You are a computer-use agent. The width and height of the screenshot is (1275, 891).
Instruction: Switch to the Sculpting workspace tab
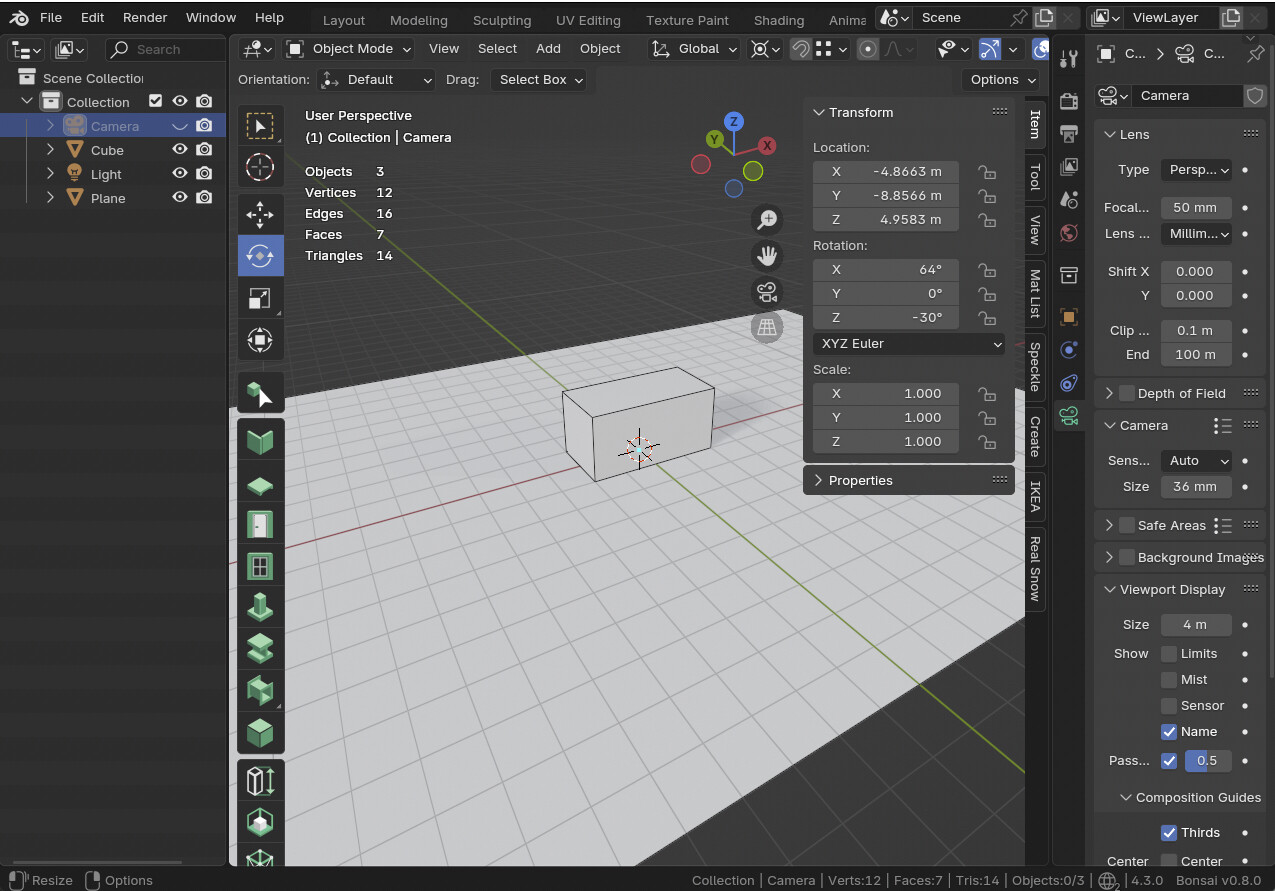click(x=502, y=20)
